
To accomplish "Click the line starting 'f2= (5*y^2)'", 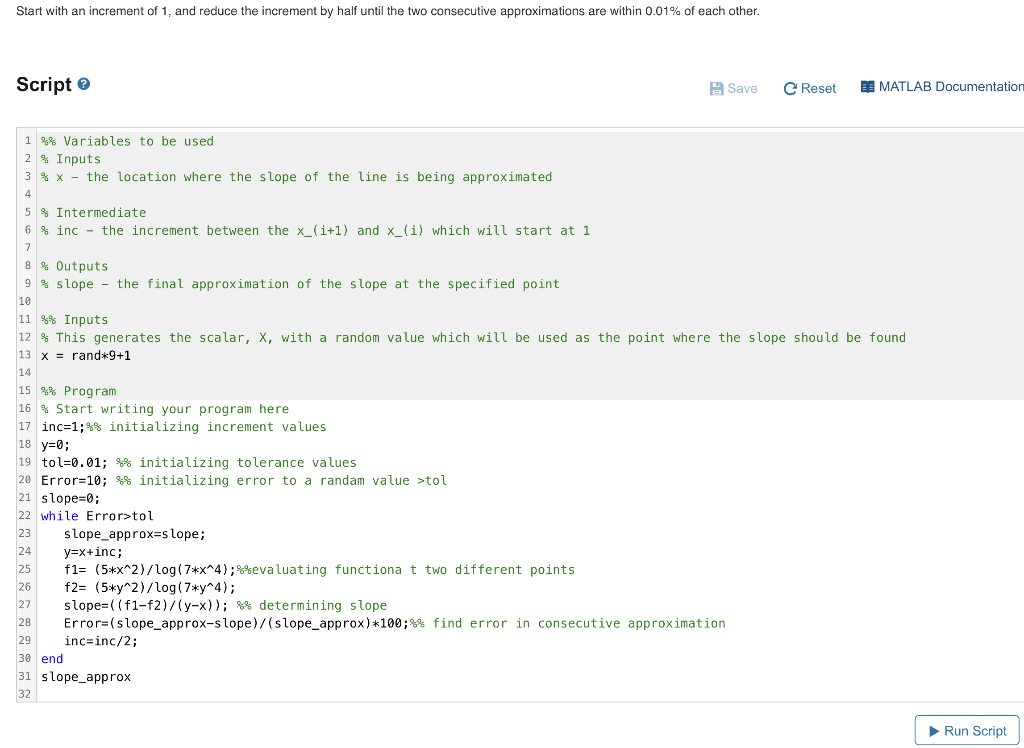I will 150,587.
